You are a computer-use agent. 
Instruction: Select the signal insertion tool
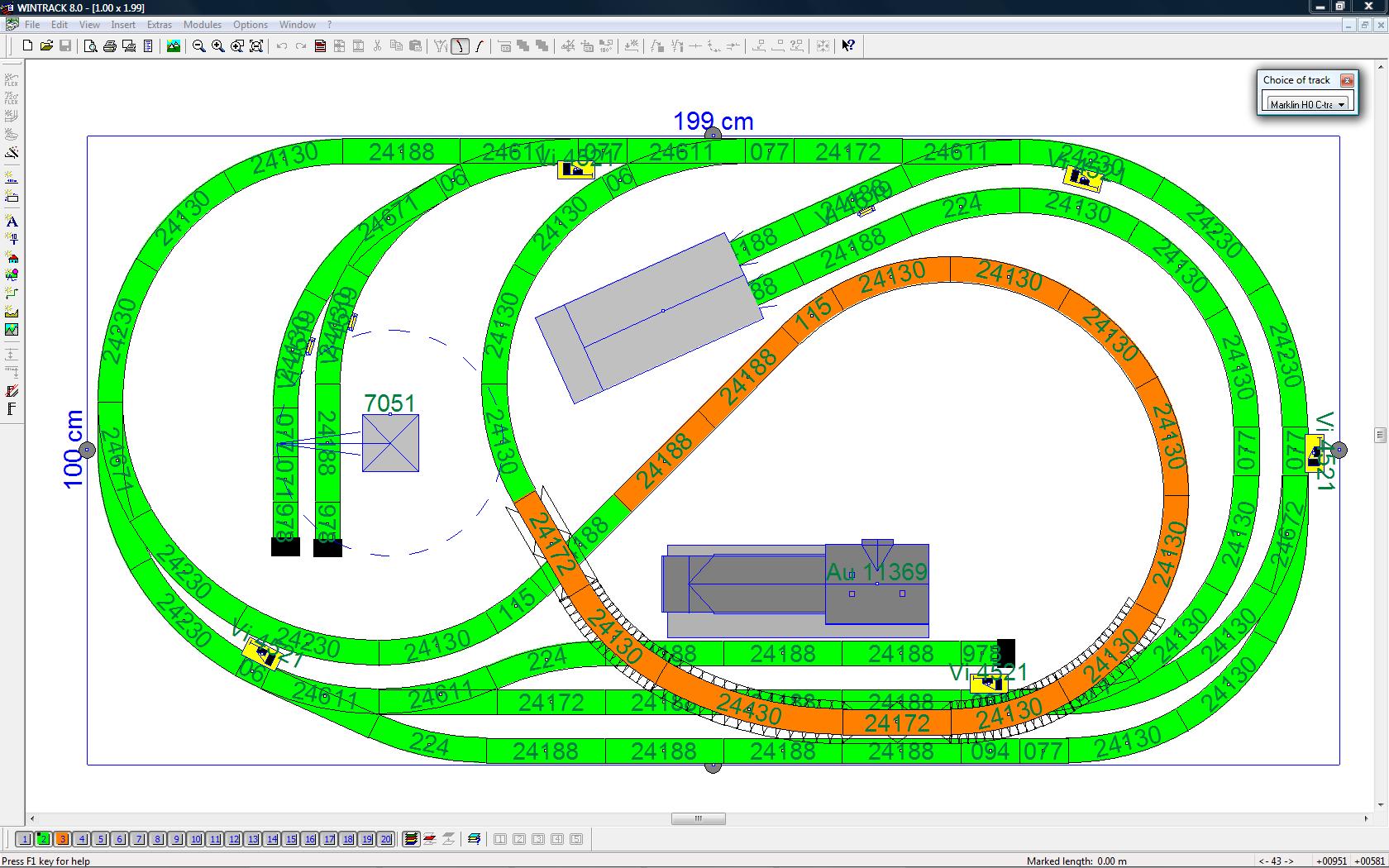12,240
